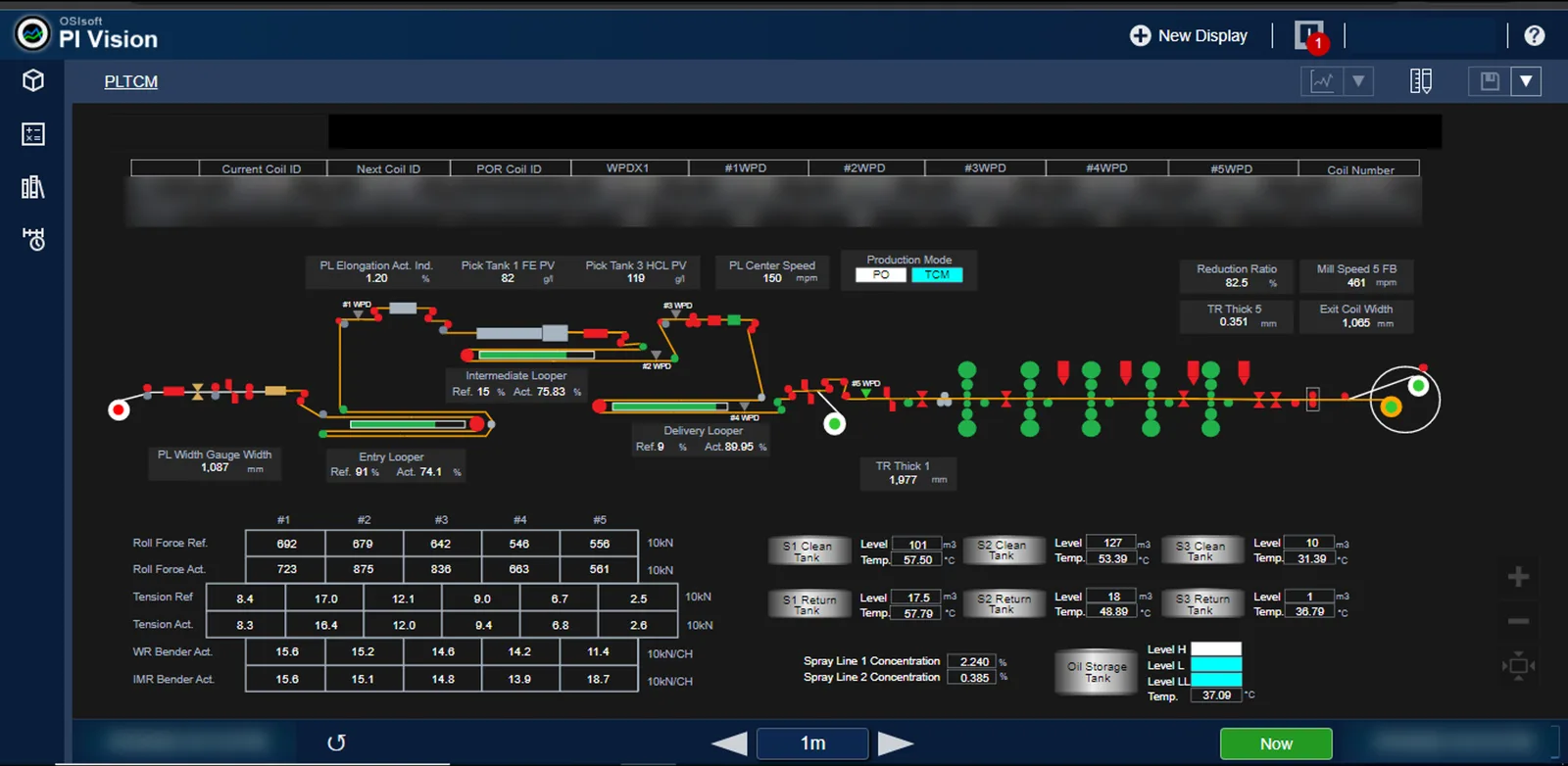Zoom out with the minus icon

[1518, 621]
